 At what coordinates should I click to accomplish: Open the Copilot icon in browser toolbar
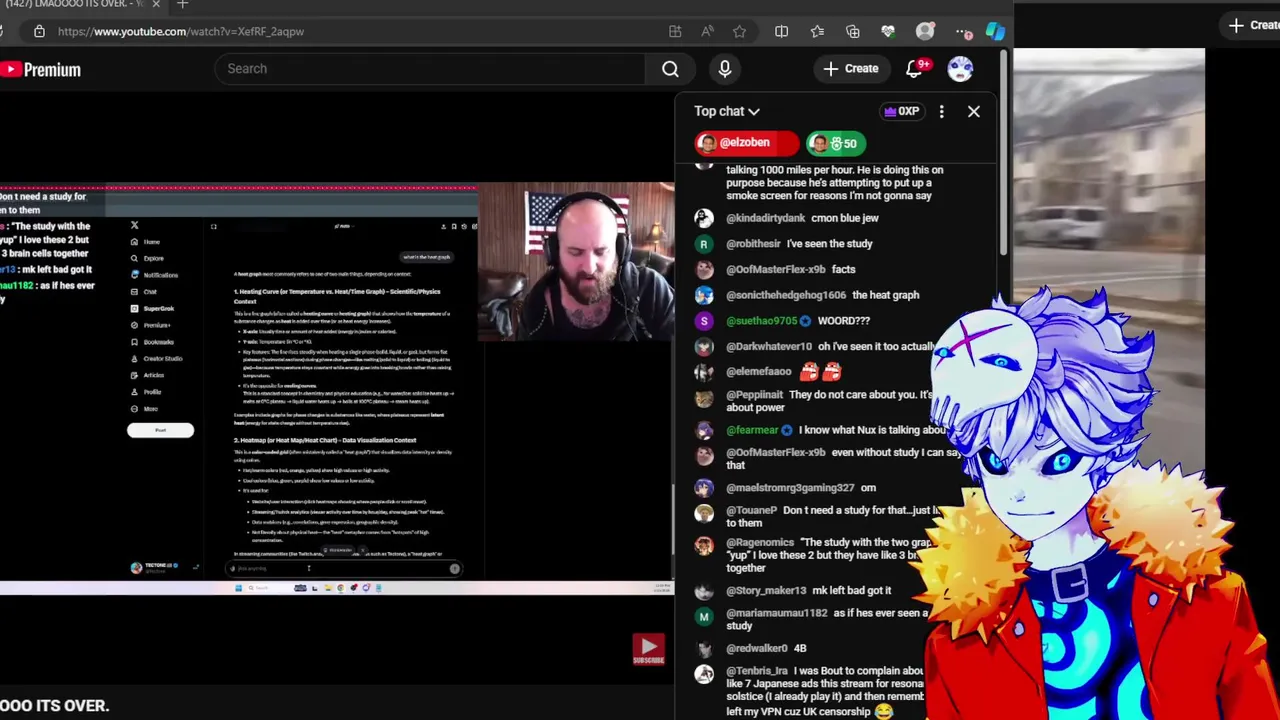pos(995,31)
